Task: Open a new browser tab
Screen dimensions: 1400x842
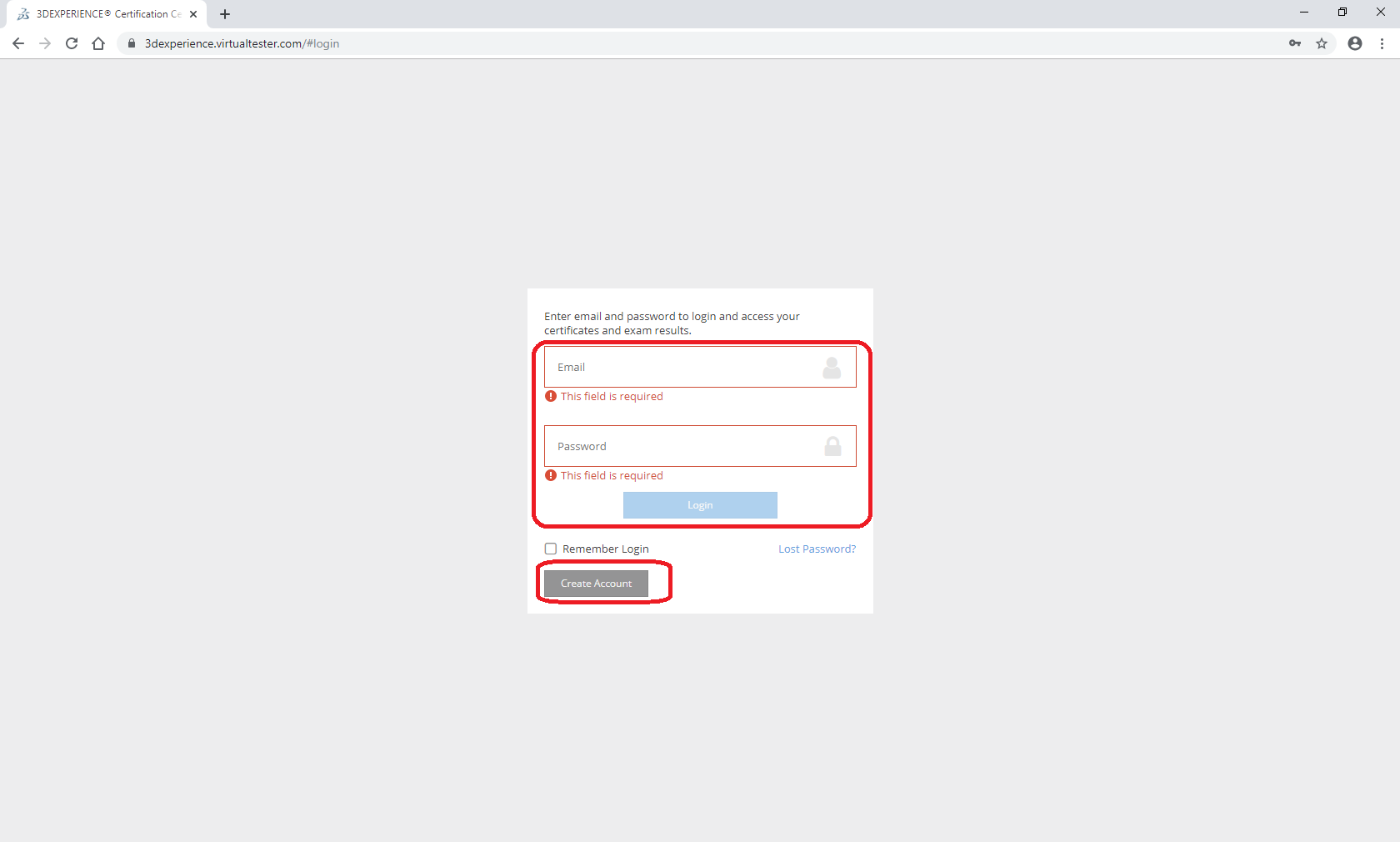Action: point(225,14)
